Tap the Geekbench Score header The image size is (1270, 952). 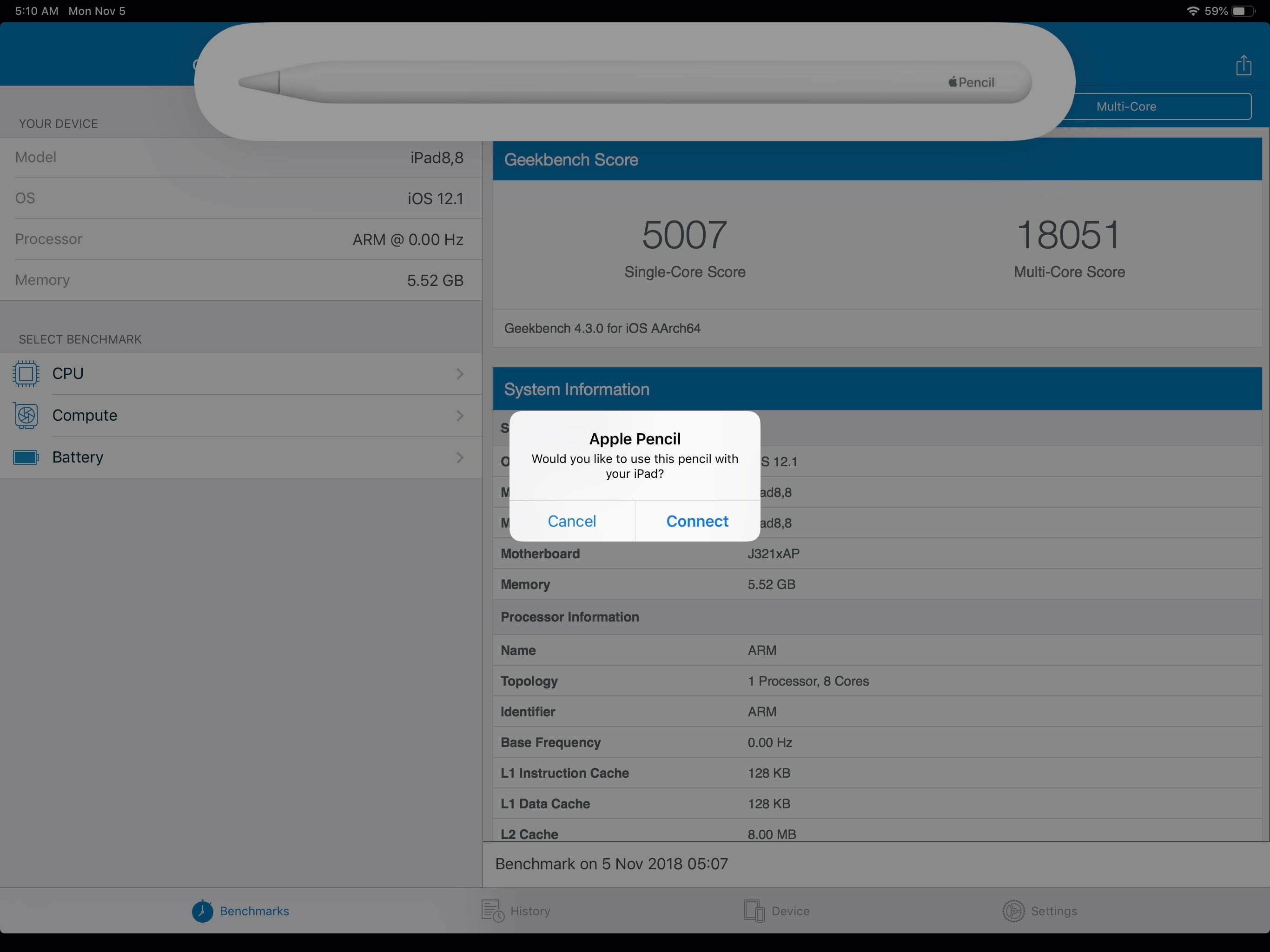[x=877, y=159]
